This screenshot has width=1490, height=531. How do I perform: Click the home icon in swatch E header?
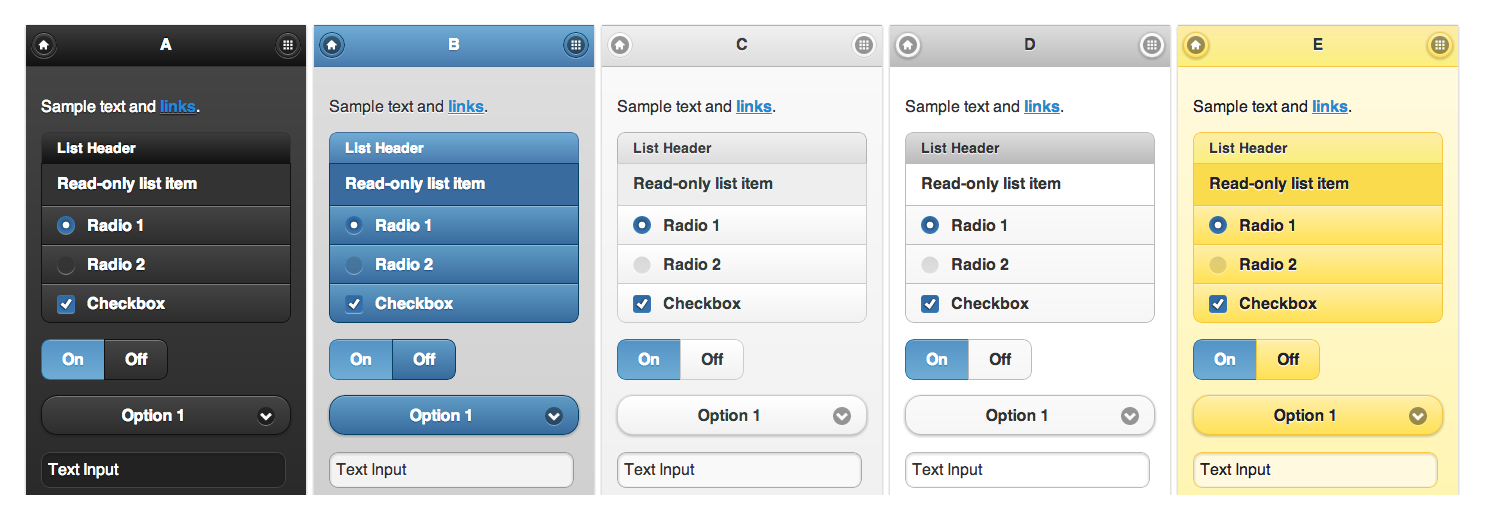tap(1196, 45)
